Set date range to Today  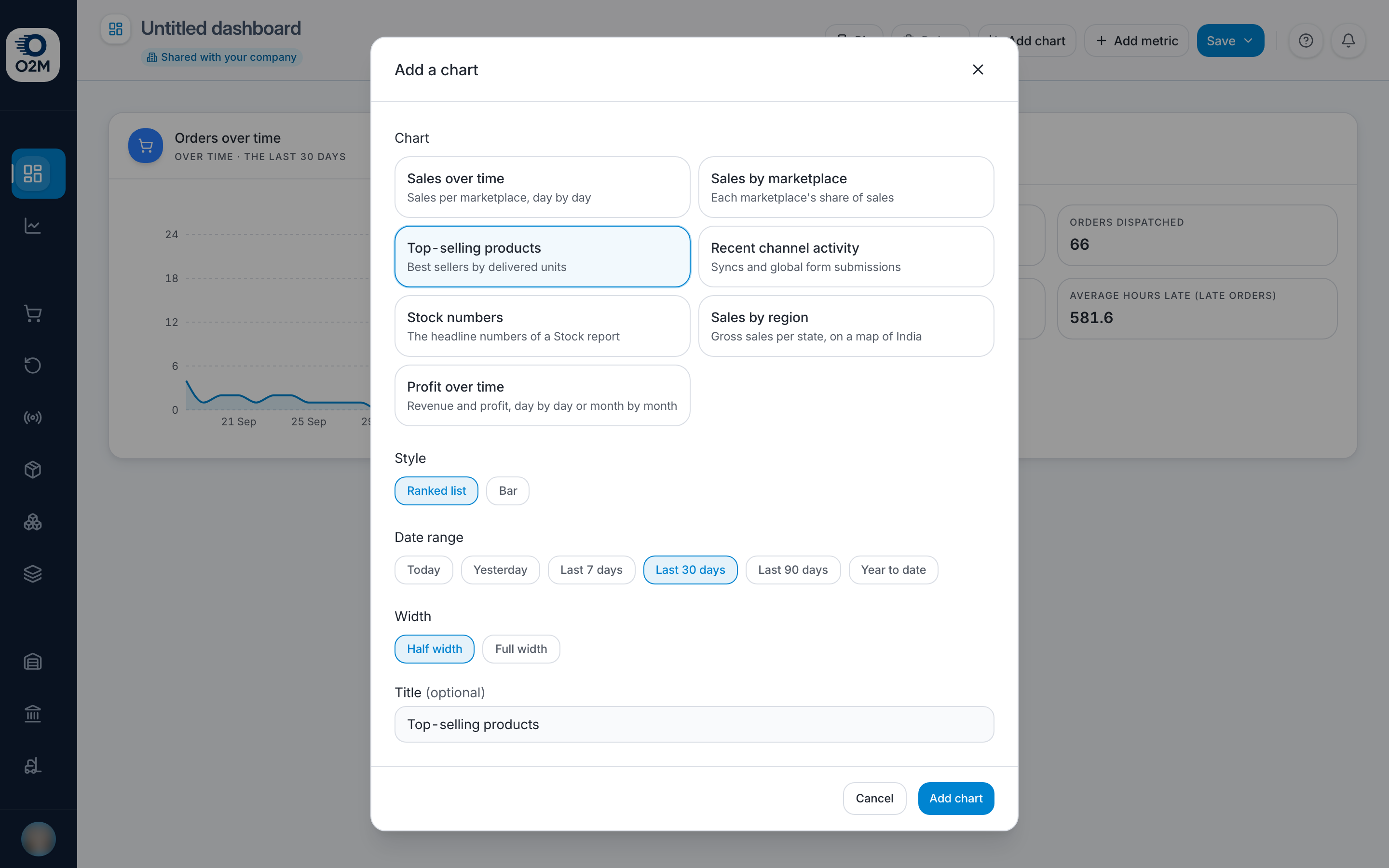point(423,570)
